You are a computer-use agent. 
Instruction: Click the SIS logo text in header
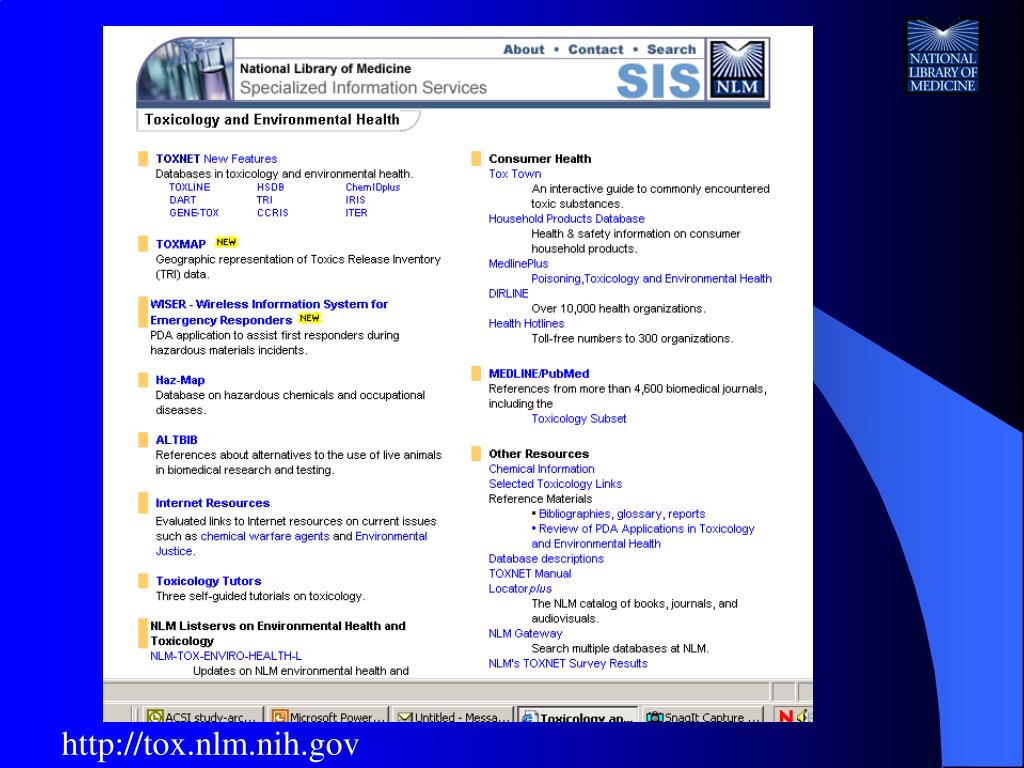point(658,81)
